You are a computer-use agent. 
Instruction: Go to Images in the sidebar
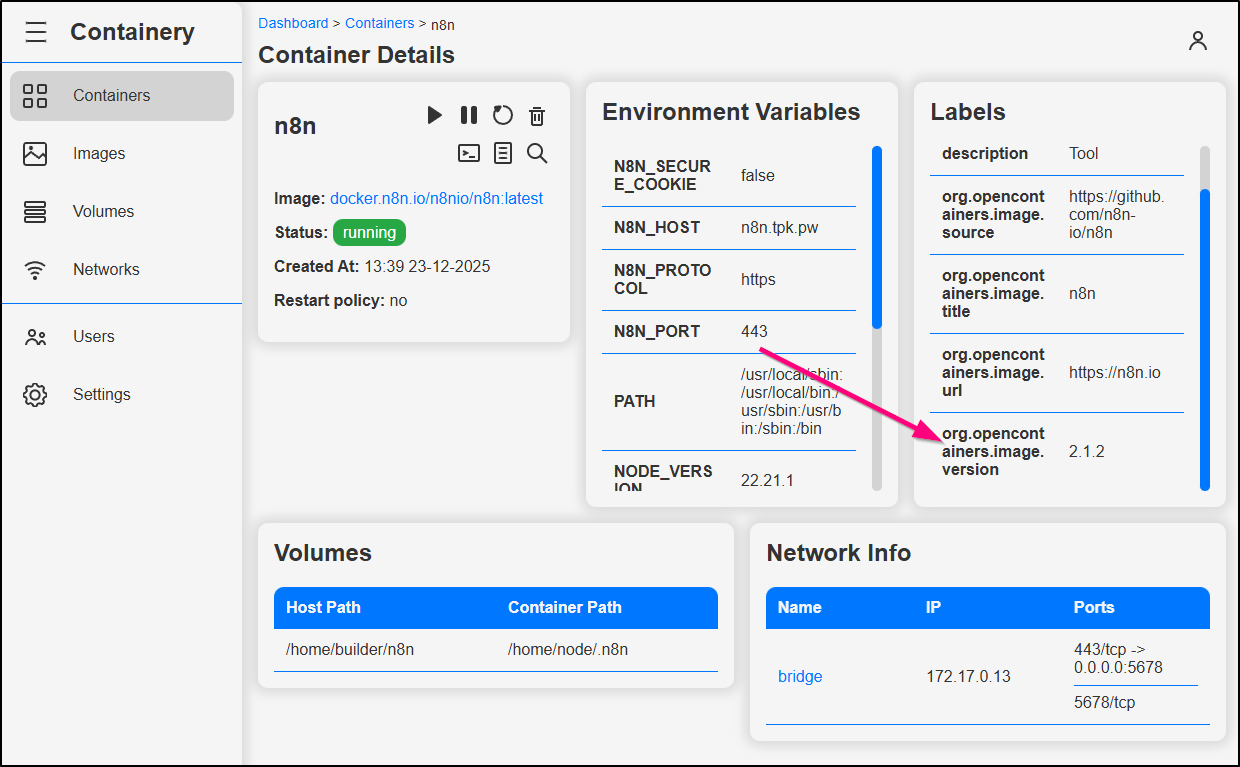pyautogui.click(x=99, y=154)
